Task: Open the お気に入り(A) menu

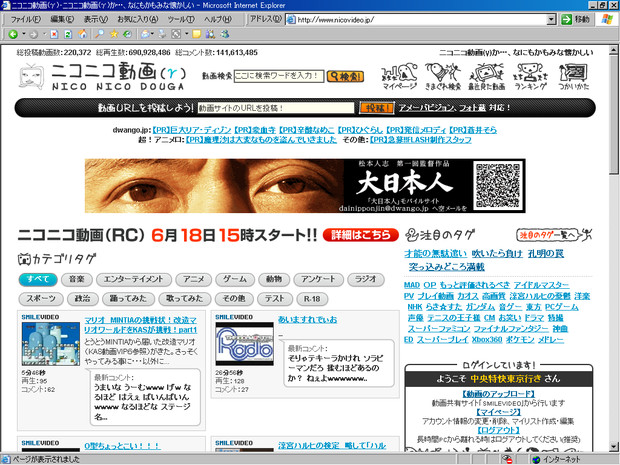Action: pyautogui.click(x=138, y=19)
